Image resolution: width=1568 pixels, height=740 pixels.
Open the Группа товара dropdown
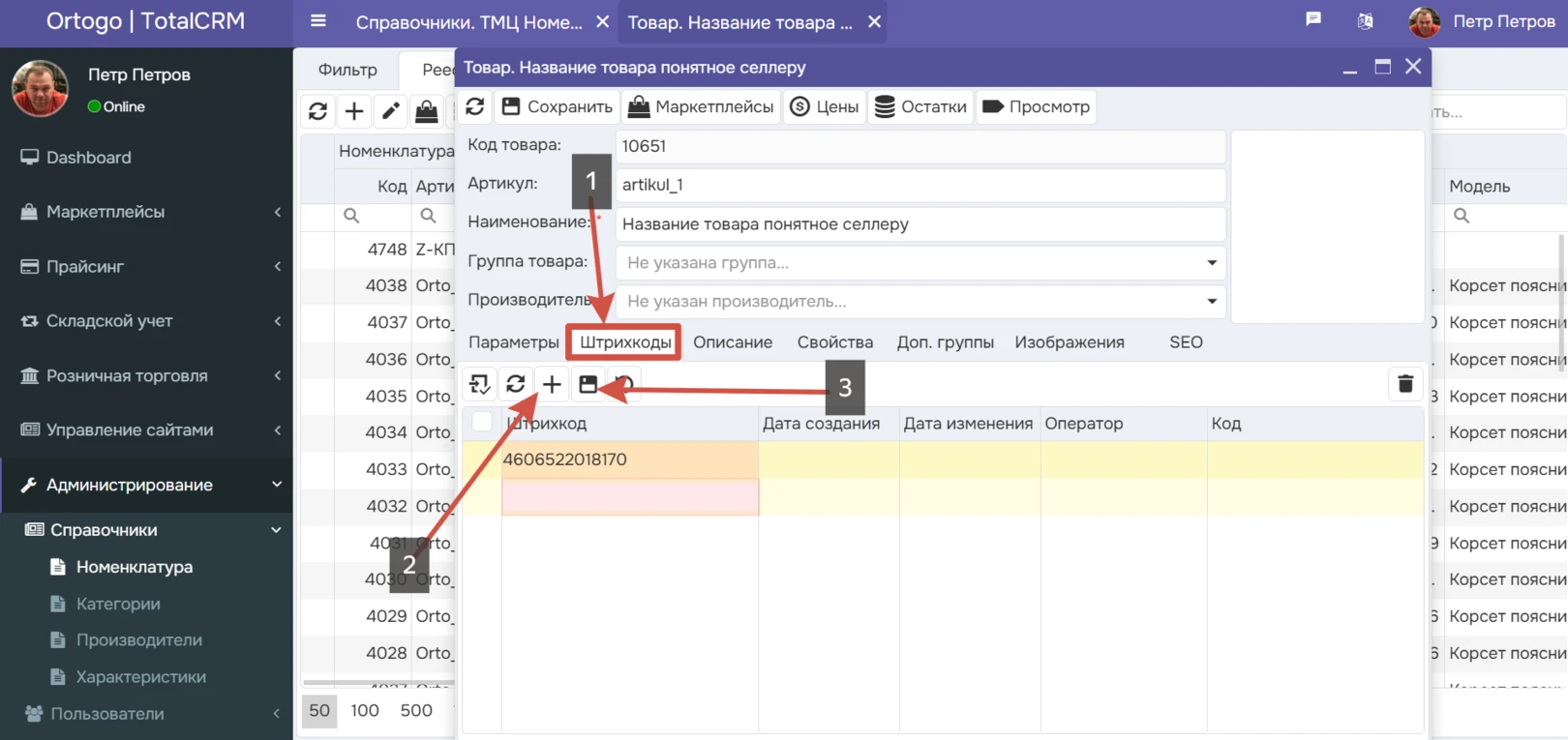[920, 263]
